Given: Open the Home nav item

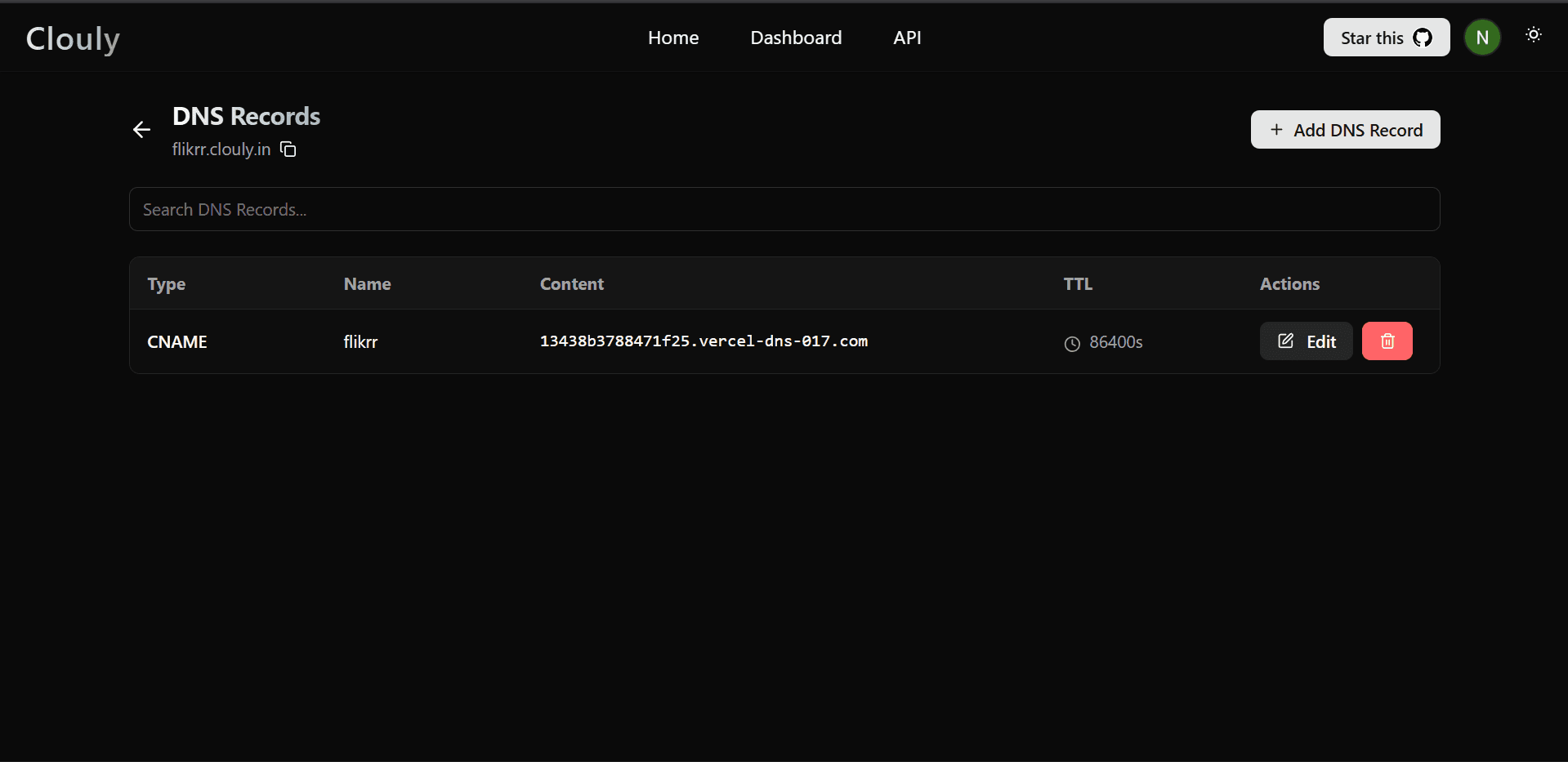Looking at the screenshot, I should 673,38.
